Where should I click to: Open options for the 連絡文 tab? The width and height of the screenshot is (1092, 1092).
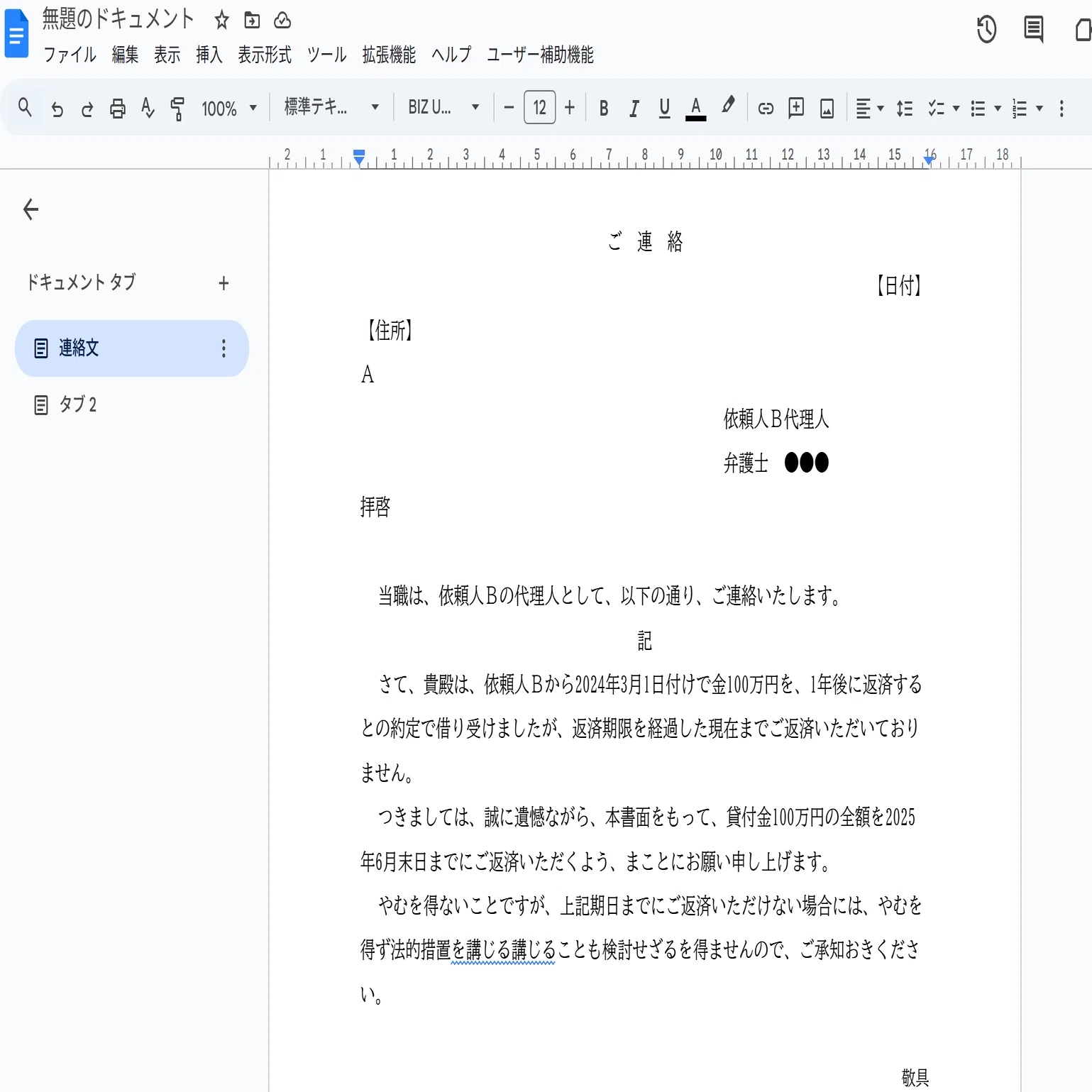pos(224,348)
